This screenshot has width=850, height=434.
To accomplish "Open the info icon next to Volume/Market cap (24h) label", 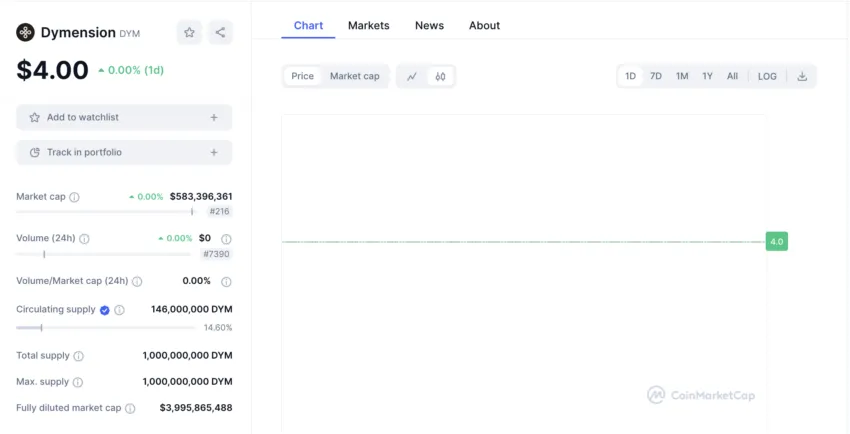I will [x=137, y=281].
